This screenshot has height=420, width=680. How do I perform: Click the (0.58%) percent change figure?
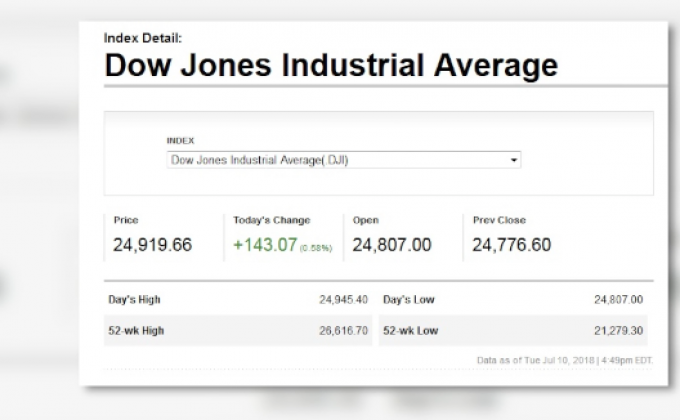[317, 247]
